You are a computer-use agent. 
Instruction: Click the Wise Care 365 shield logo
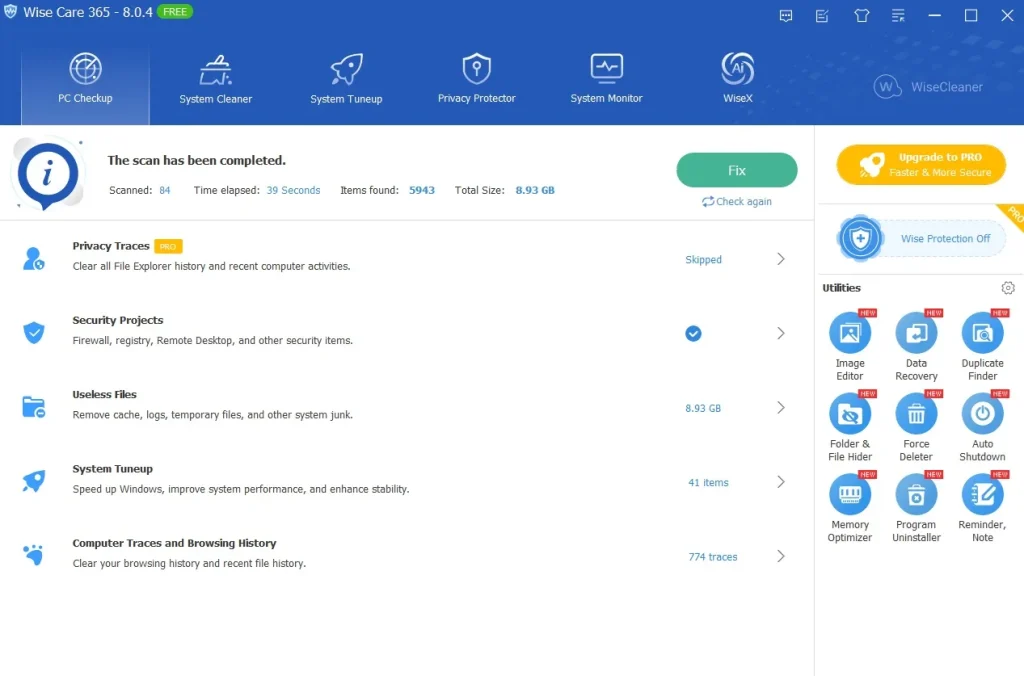10,12
